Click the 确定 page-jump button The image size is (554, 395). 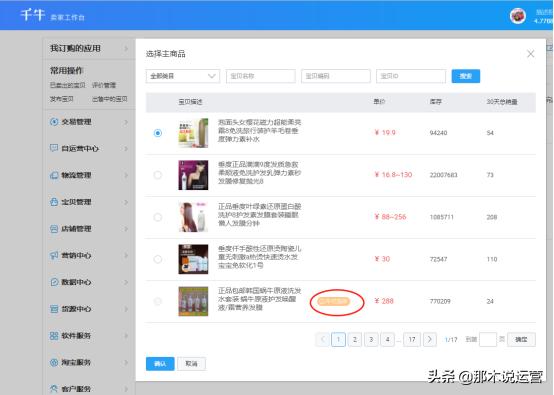point(521,340)
